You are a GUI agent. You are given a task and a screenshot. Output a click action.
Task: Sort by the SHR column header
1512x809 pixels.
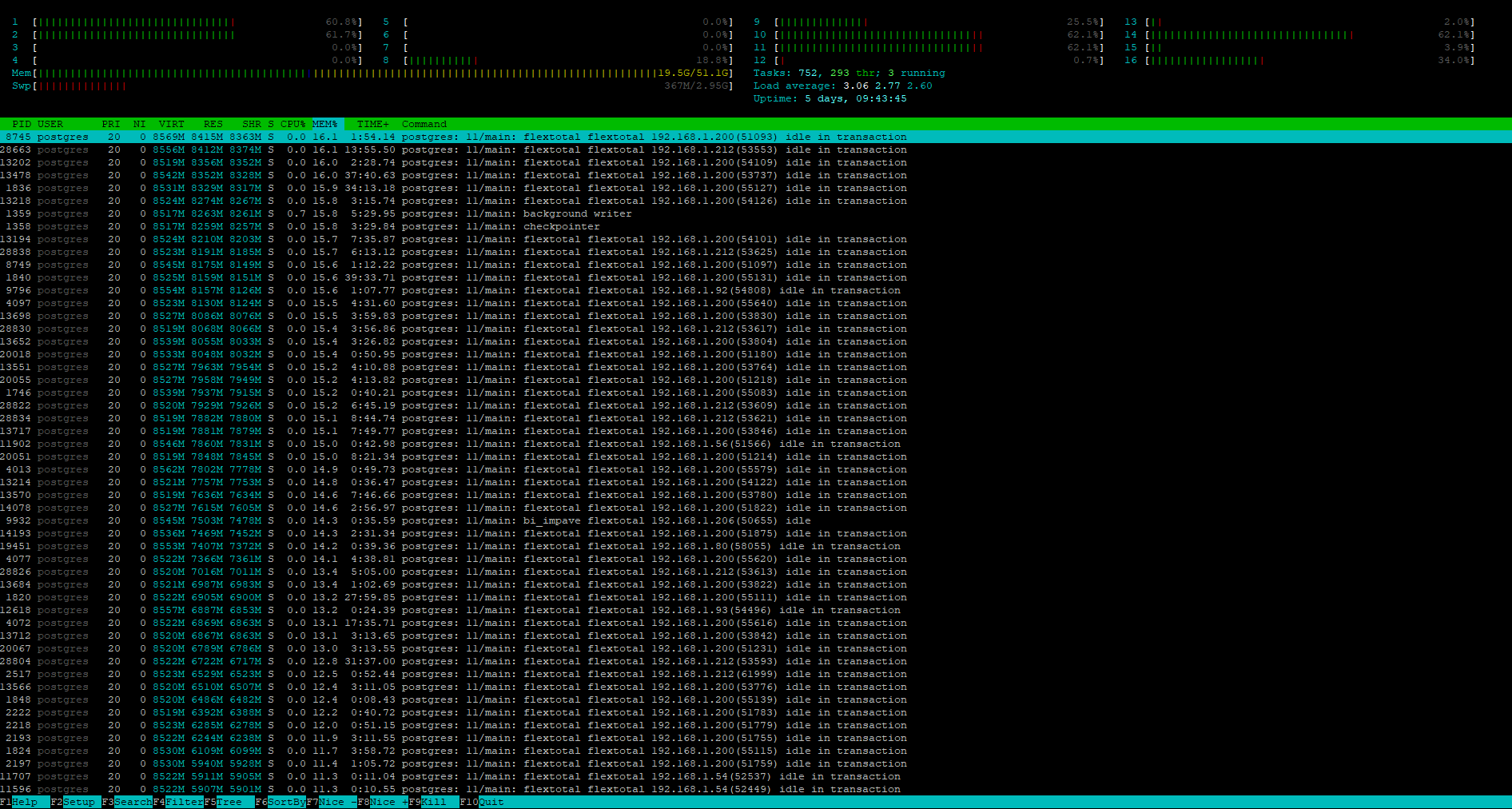pos(252,124)
